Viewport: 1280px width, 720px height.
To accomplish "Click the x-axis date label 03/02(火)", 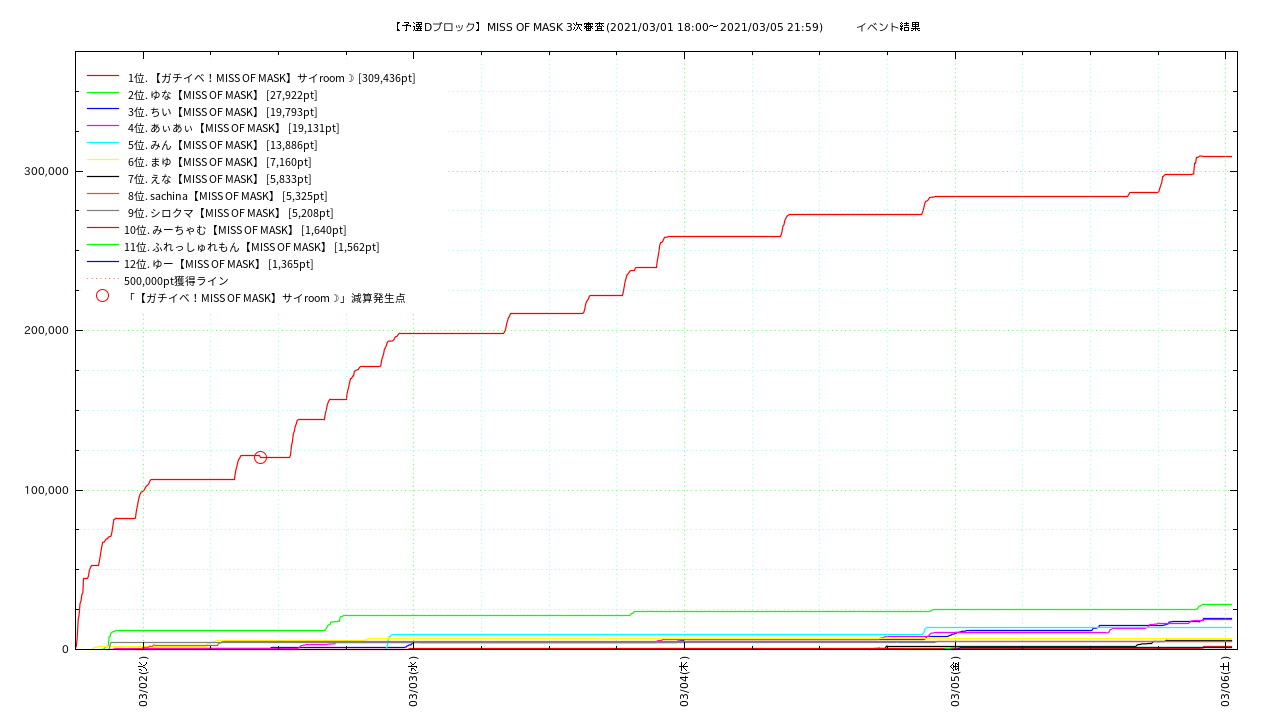I will pos(143,683).
